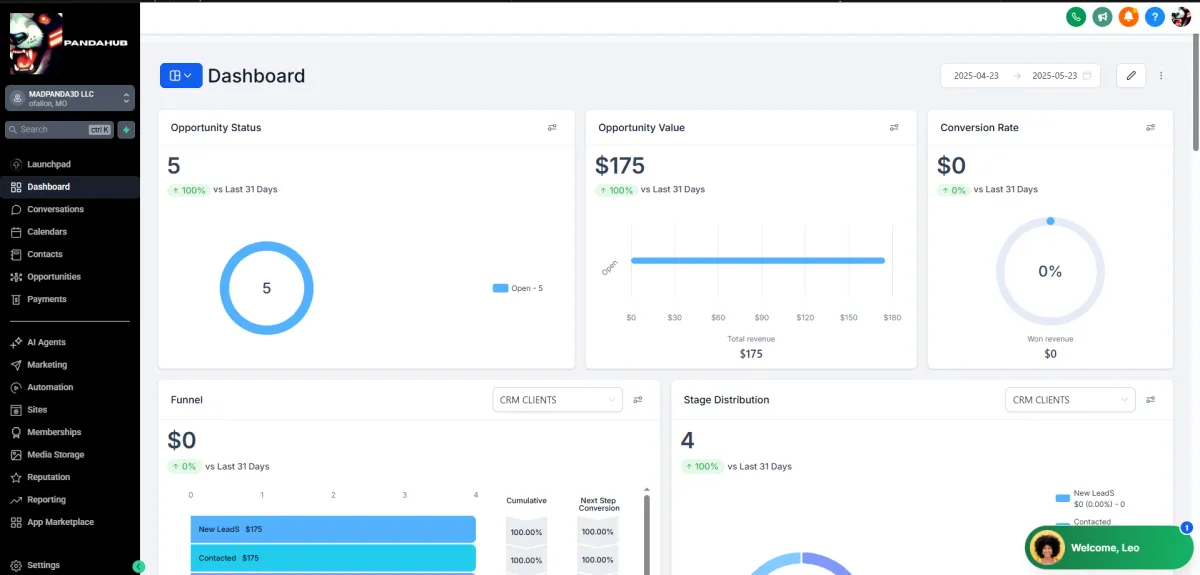Open the Welcome, Leo chat widget
Image resolution: width=1200 pixels, height=575 pixels.
tap(1109, 547)
